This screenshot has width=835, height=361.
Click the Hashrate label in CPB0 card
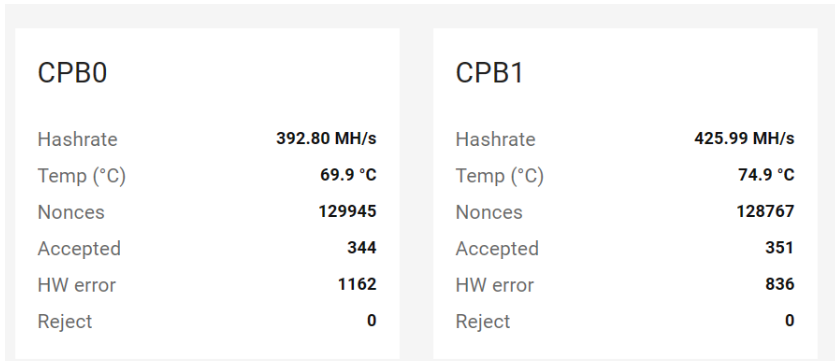click(x=77, y=139)
